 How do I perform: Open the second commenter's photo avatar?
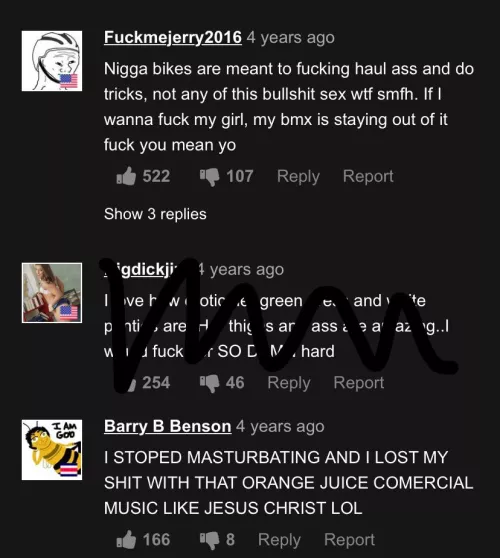pos(52,293)
